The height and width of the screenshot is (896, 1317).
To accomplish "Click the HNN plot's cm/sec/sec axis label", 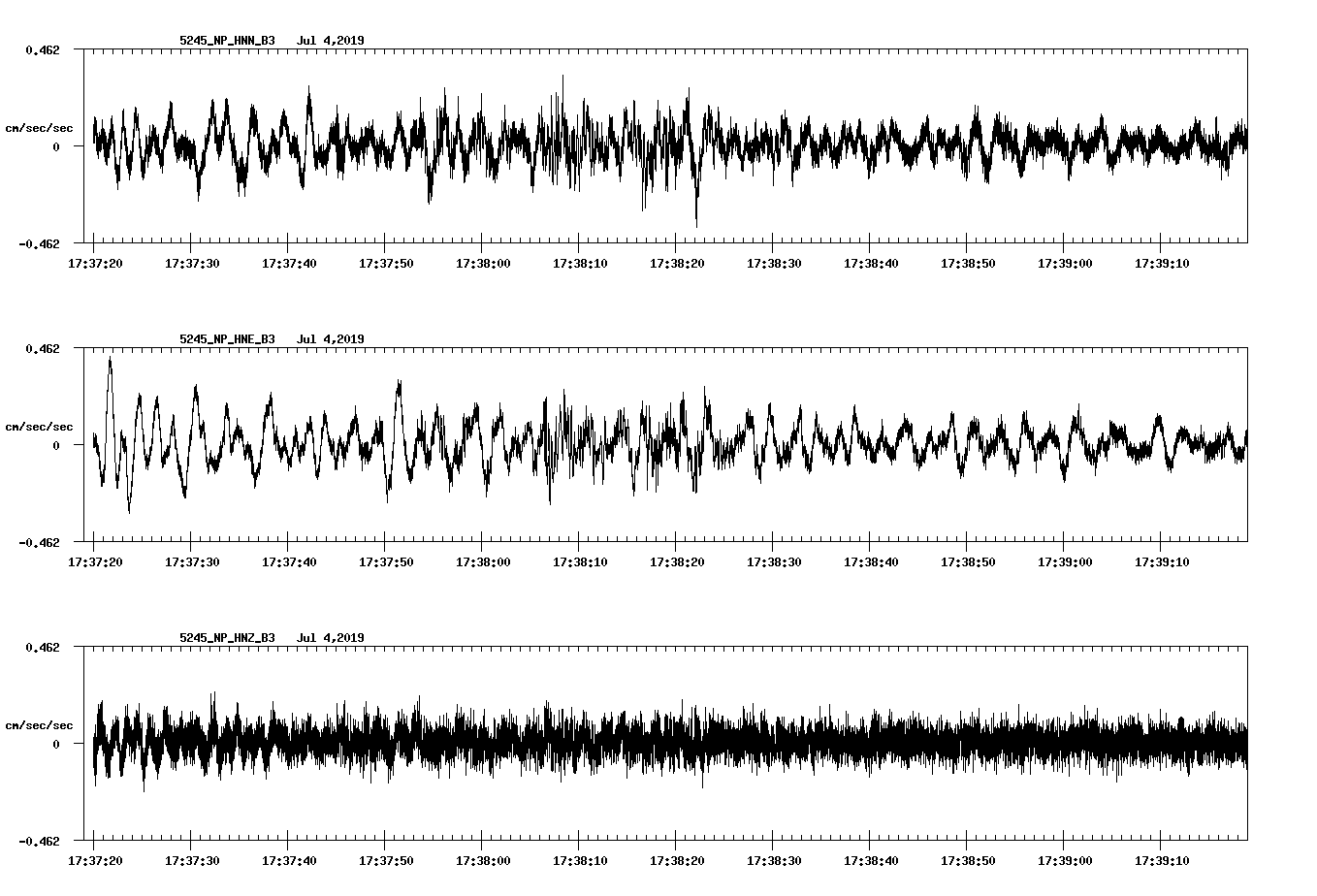I will click(39, 128).
